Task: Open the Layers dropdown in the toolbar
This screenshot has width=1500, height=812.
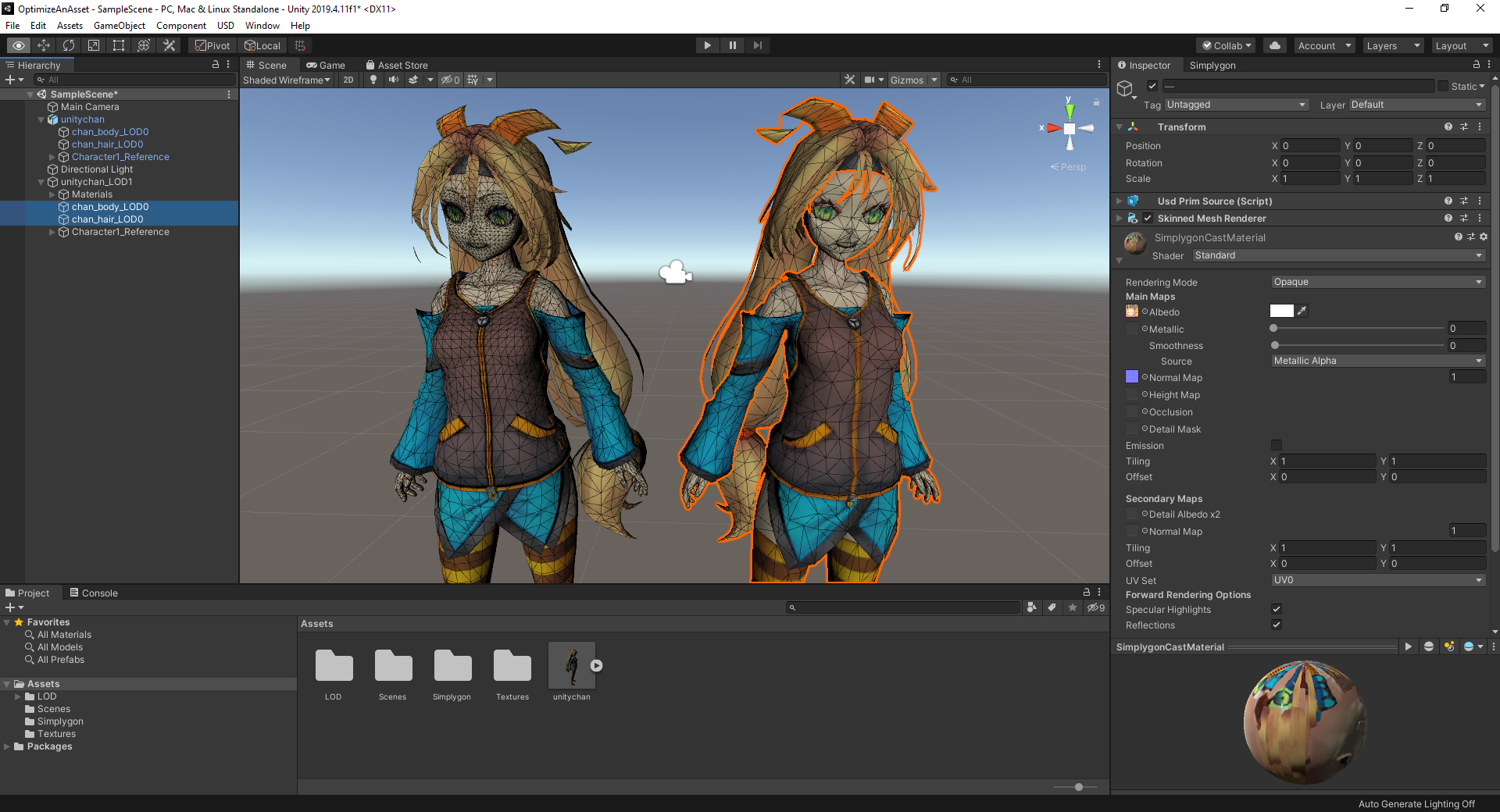Action: pyautogui.click(x=1392, y=45)
